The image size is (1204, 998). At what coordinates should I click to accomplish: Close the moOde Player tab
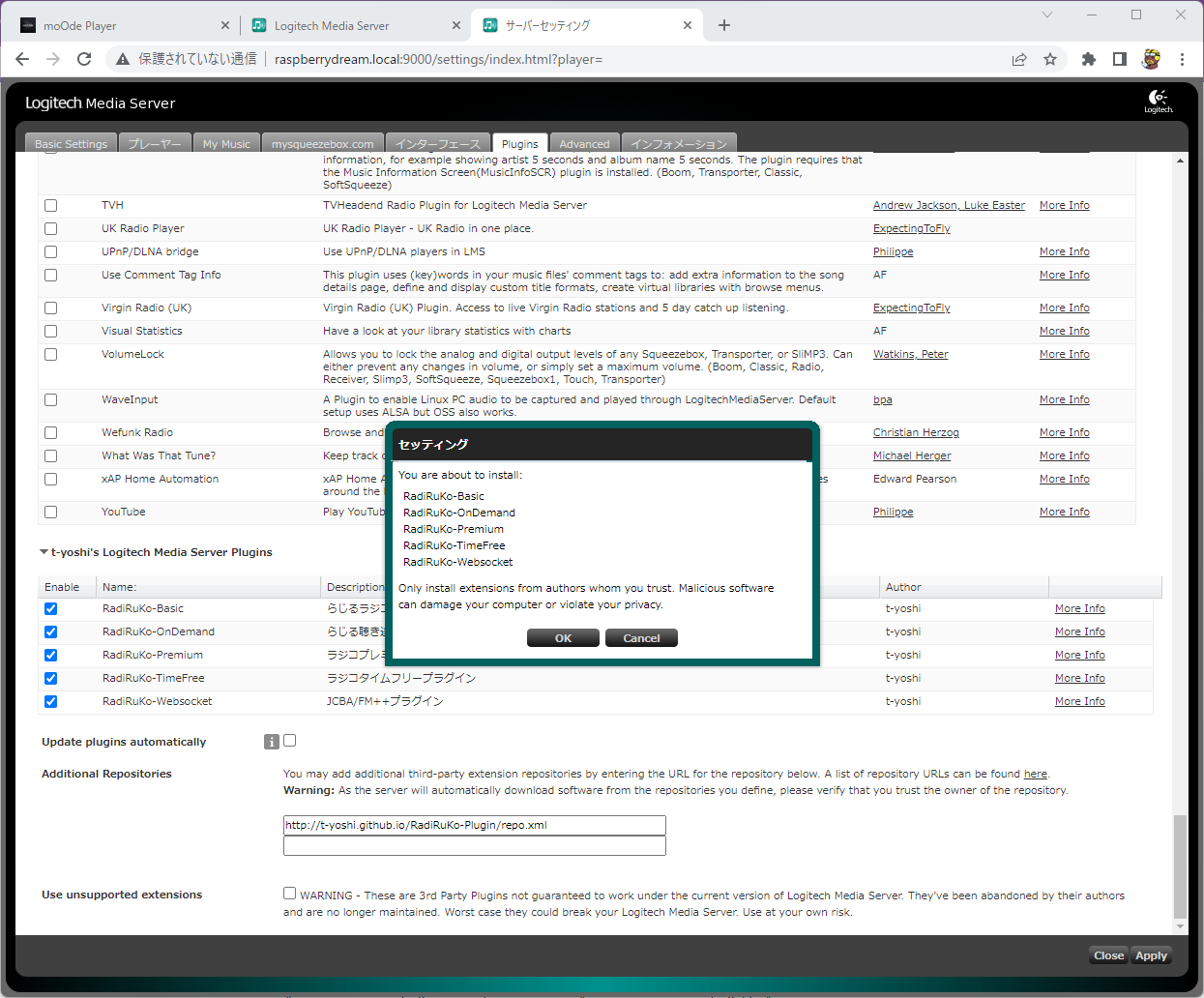225,25
